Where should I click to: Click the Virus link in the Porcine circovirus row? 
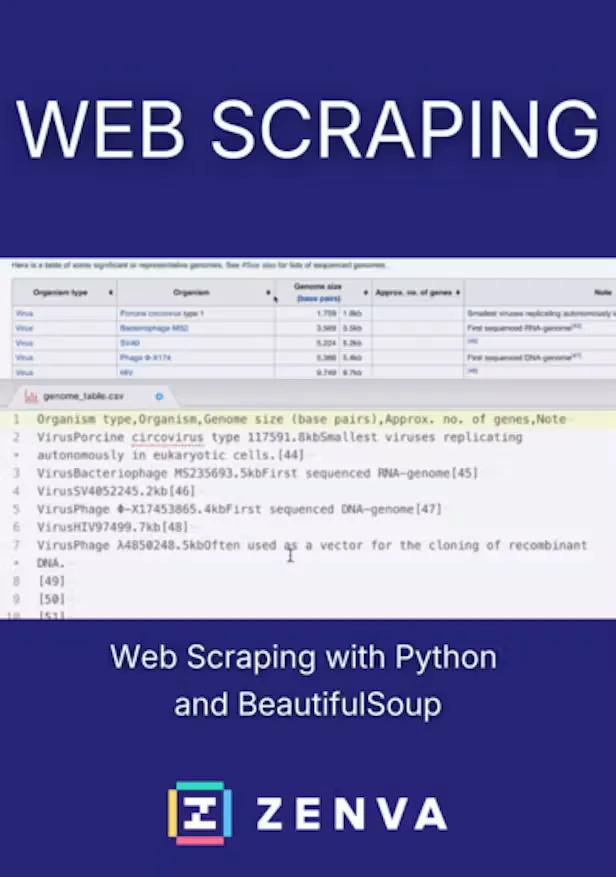click(25, 313)
